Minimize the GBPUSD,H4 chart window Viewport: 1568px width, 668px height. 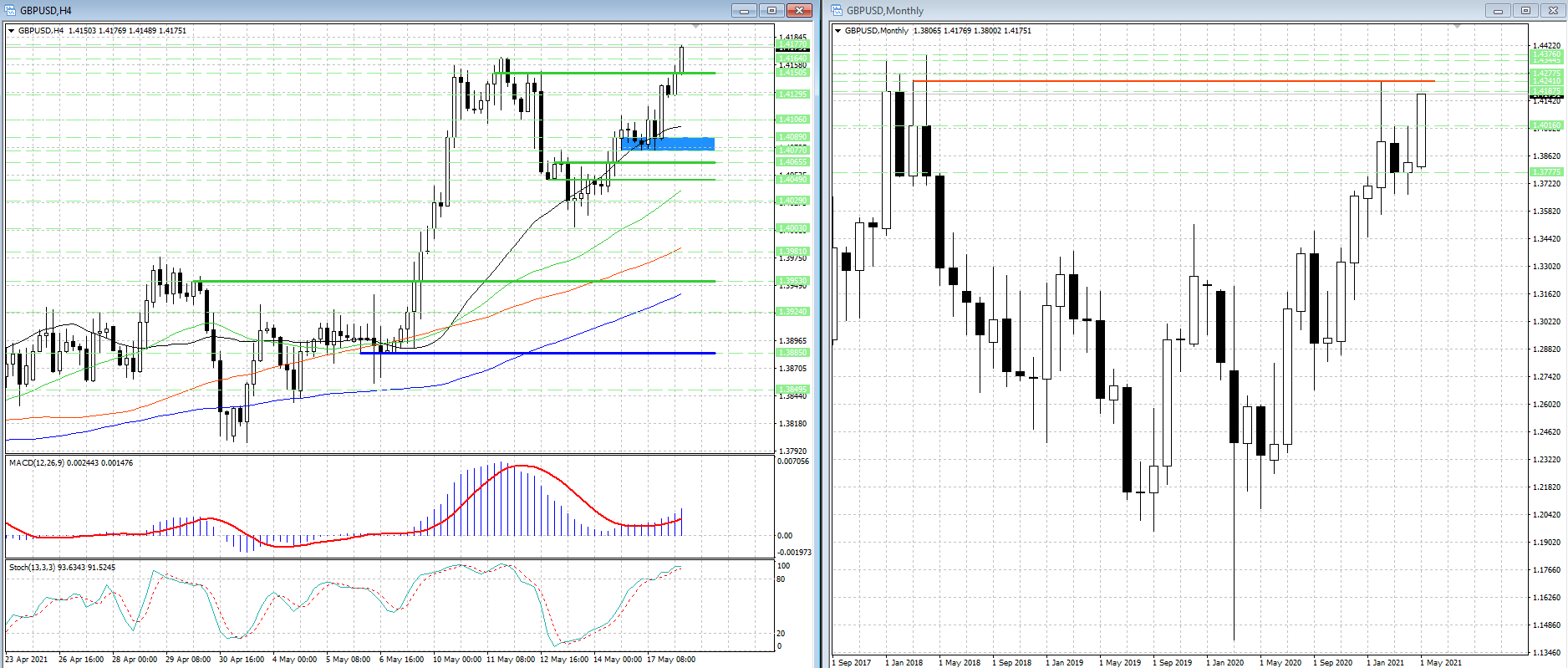point(743,11)
